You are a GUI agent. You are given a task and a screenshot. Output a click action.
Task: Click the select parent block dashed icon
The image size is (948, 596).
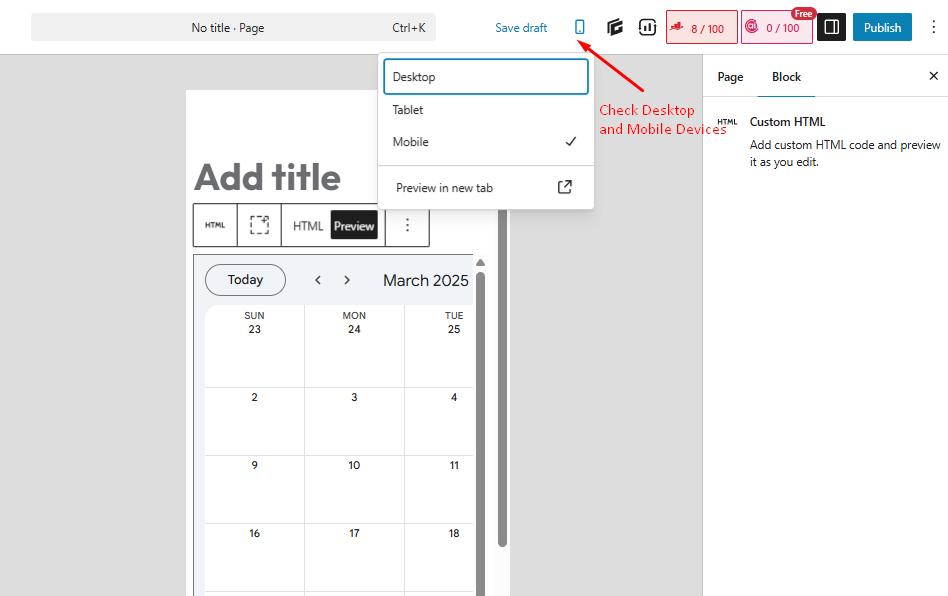[259, 225]
